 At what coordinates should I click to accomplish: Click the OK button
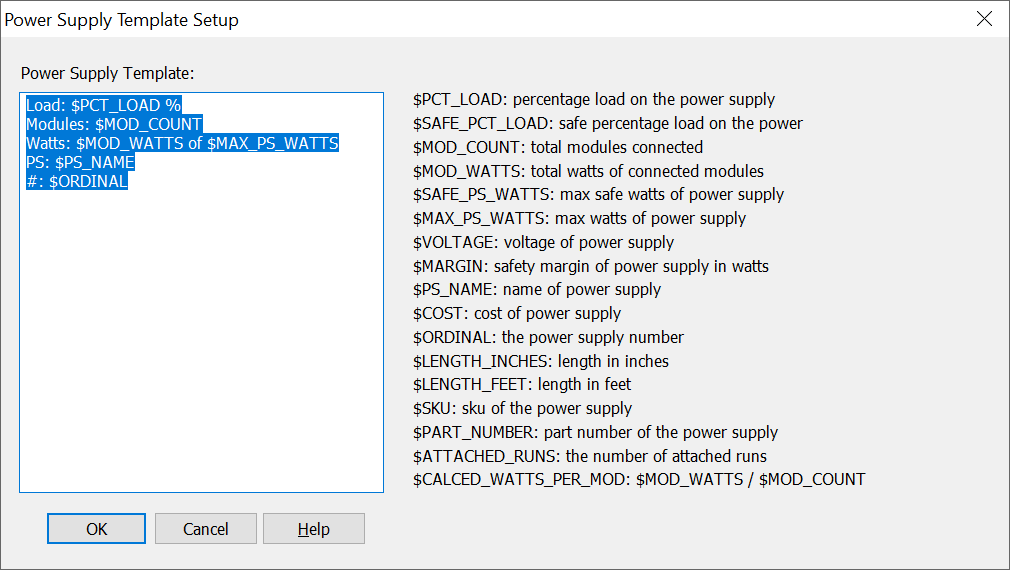click(x=96, y=529)
